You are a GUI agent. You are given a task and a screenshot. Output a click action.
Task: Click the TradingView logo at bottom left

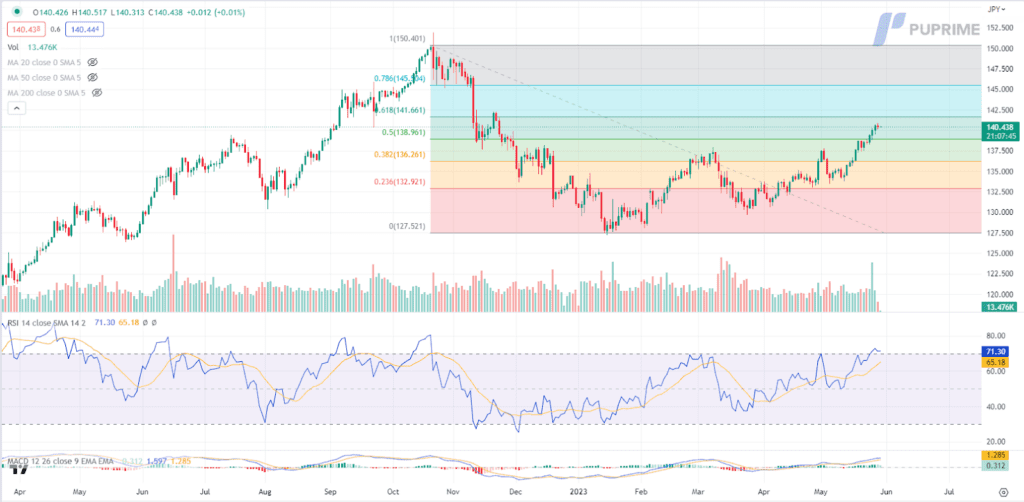(18, 467)
